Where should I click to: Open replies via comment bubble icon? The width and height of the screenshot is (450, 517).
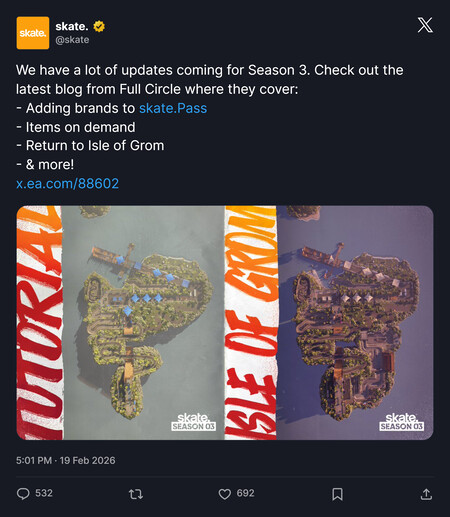pyautogui.click(x=23, y=494)
